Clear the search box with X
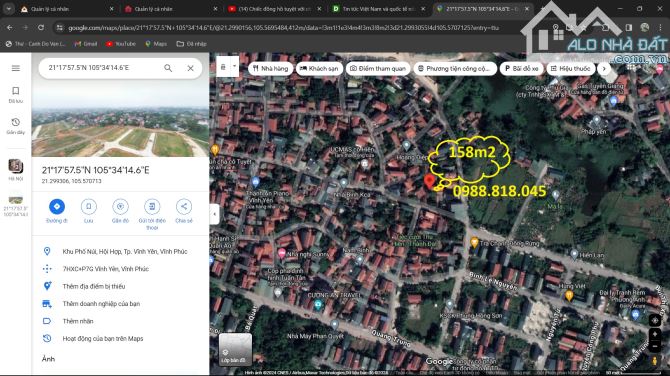 [191, 68]
